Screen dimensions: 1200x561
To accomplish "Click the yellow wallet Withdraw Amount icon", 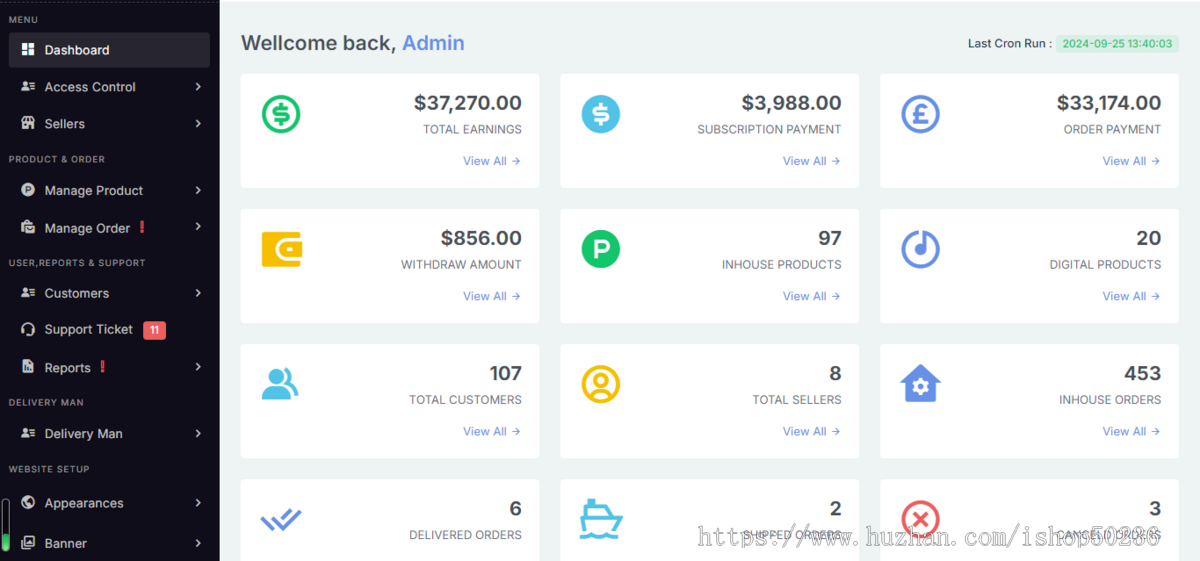I will point(282,249).
